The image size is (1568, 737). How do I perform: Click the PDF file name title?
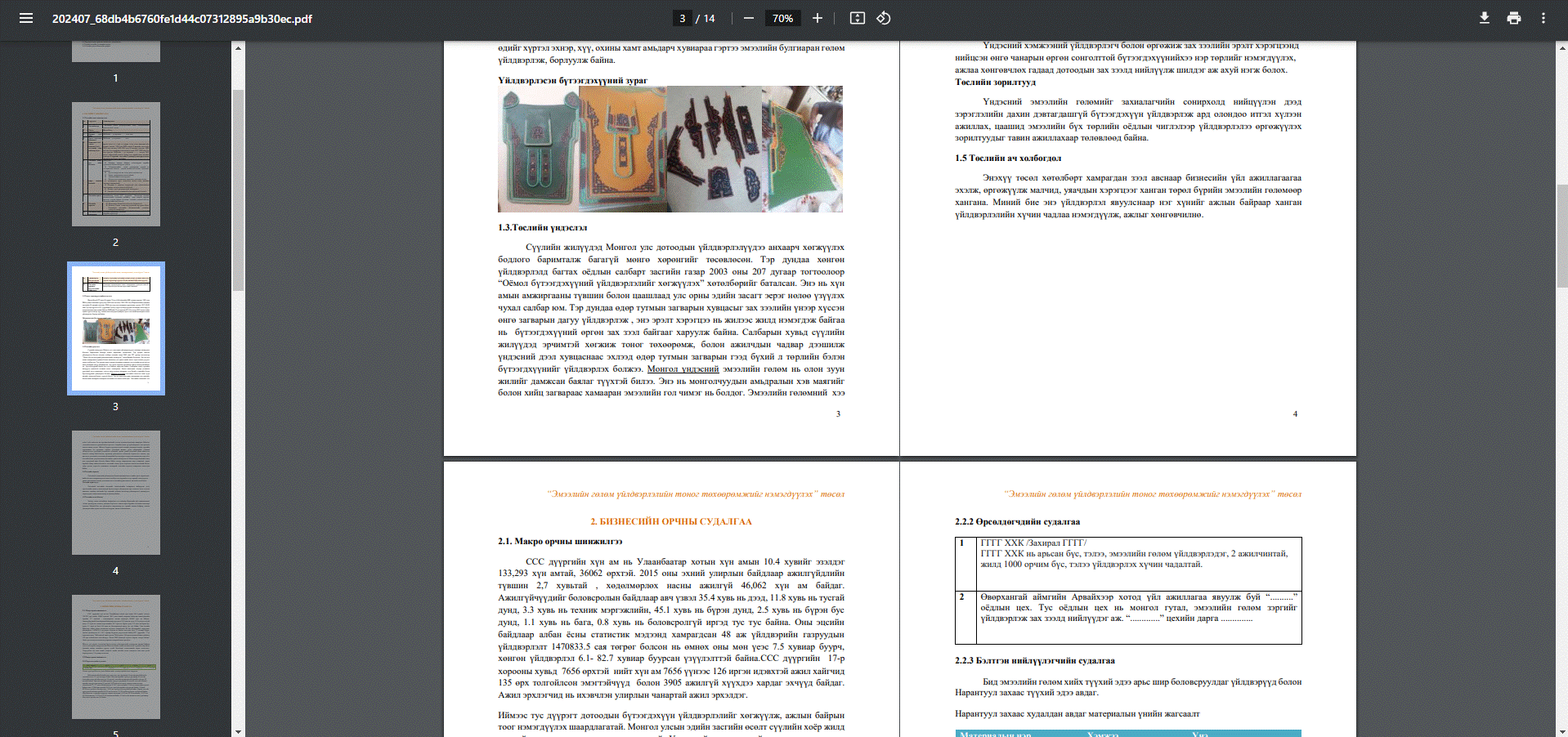coord(182,18)
